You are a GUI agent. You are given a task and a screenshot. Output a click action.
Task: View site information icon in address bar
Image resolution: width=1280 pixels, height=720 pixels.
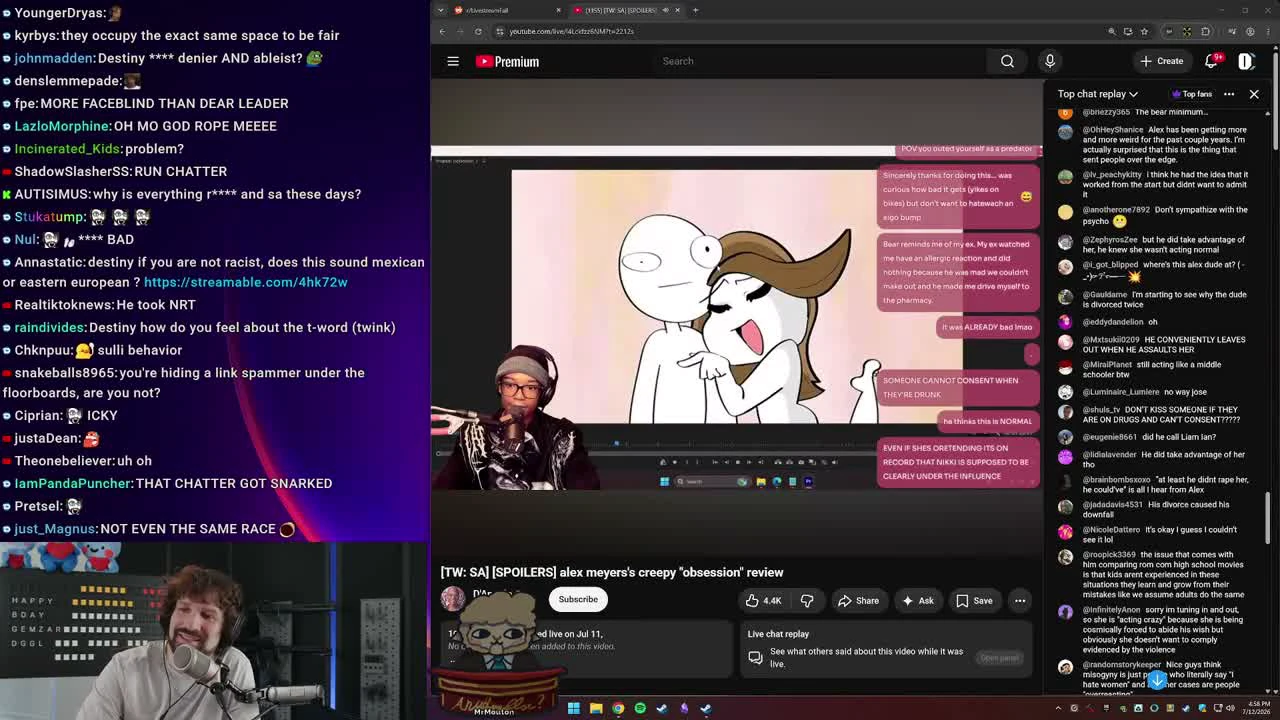(500, 31)
